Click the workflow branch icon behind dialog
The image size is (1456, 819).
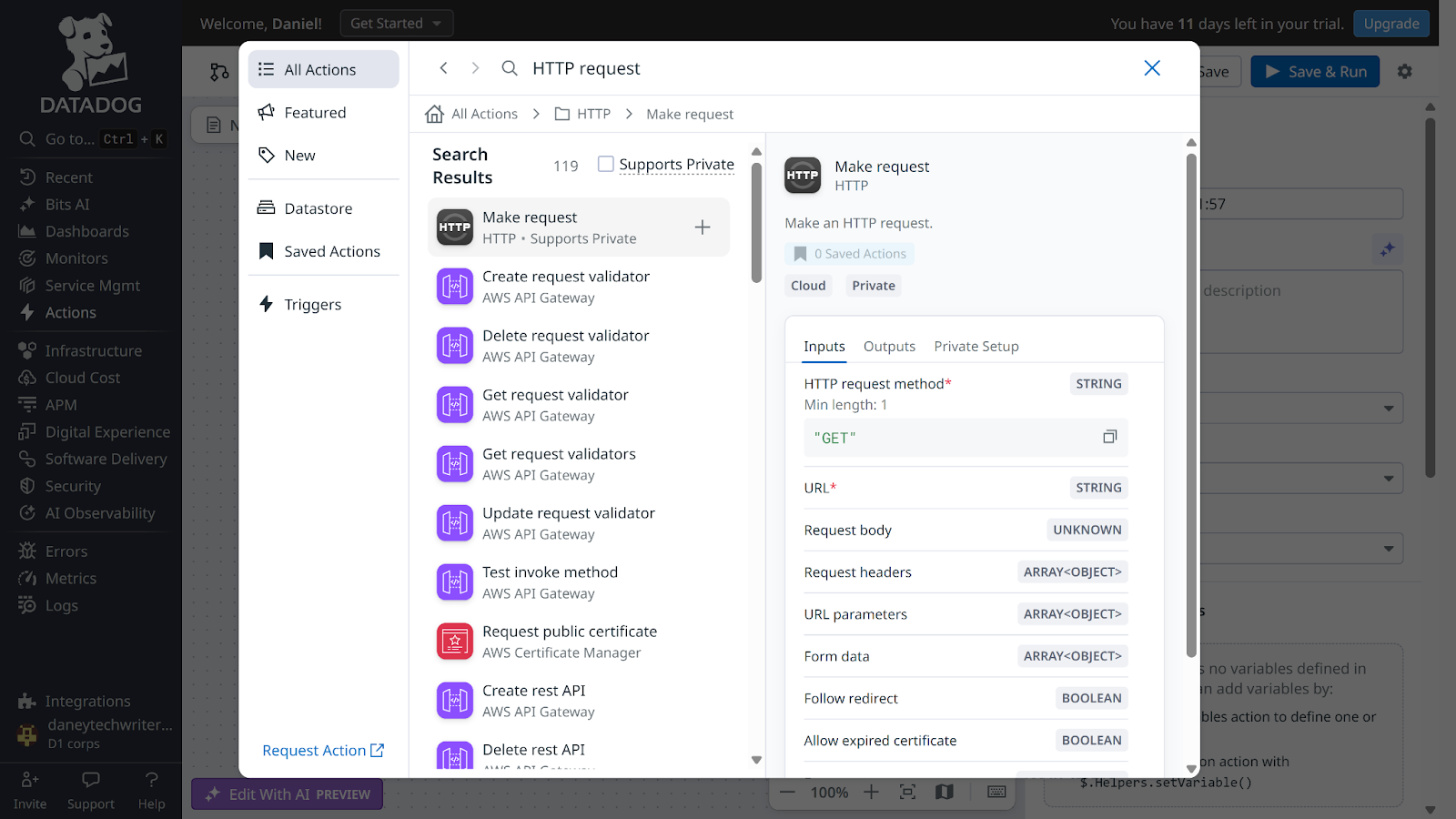[219, 72]
